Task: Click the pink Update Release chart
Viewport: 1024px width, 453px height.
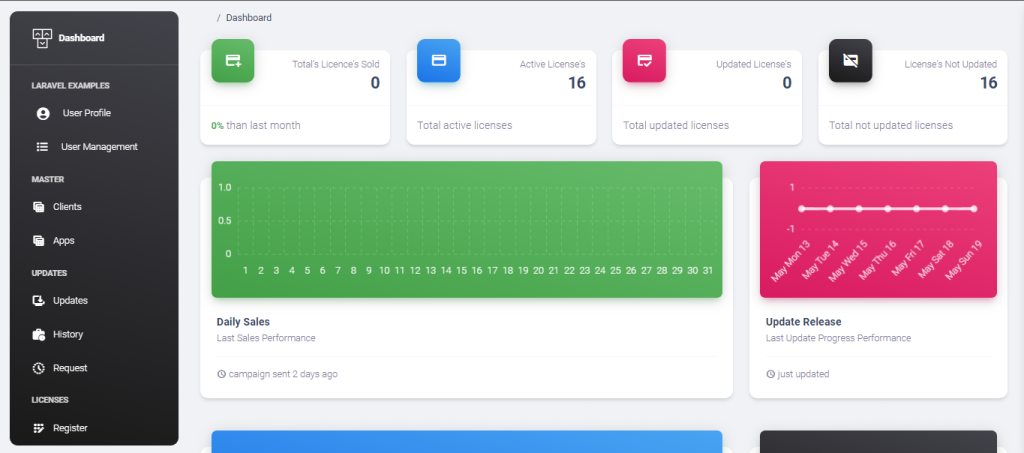Action: click(878, 230)
